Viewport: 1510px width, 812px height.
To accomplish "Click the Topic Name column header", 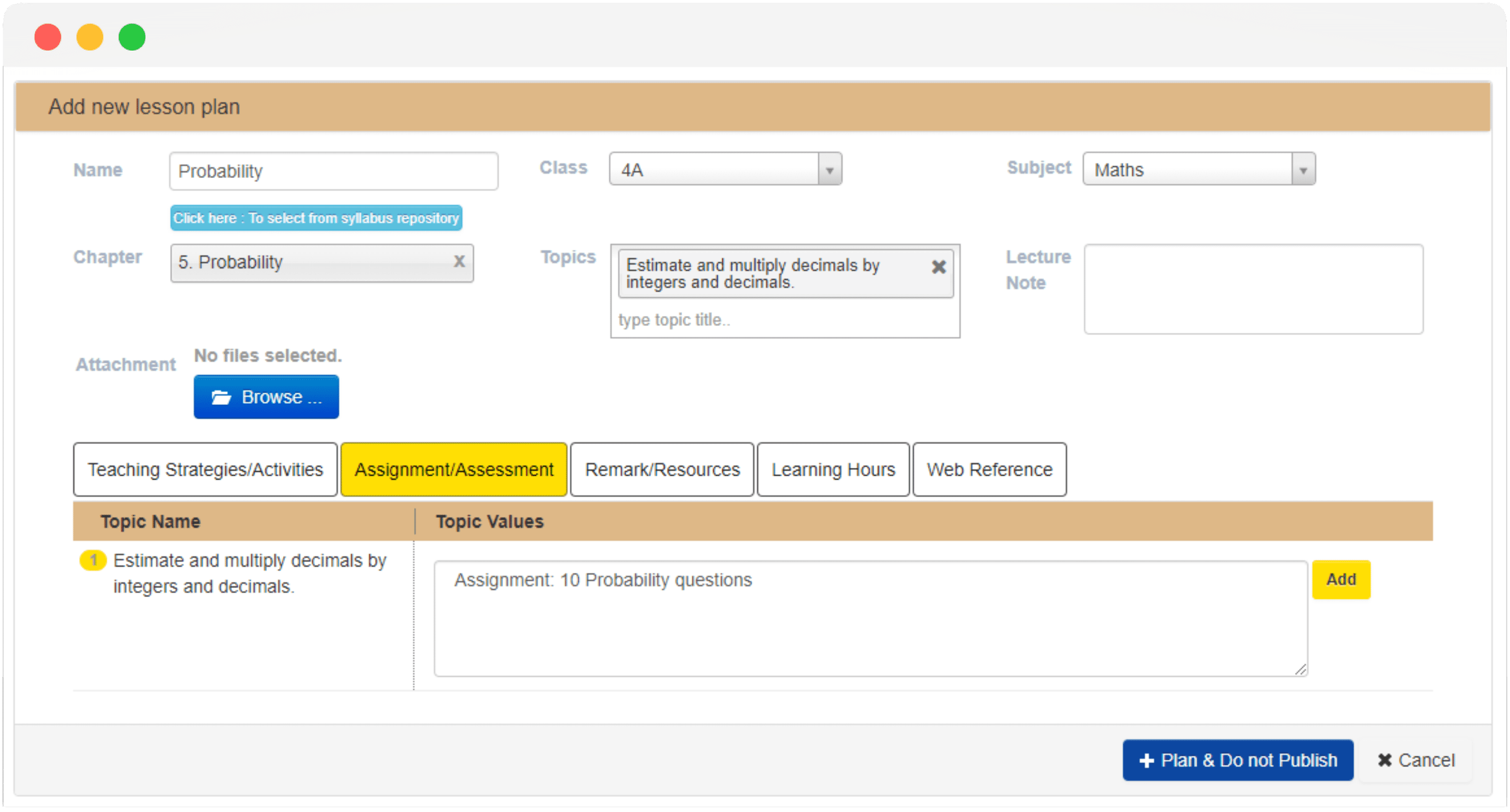I will coord(150,522).
